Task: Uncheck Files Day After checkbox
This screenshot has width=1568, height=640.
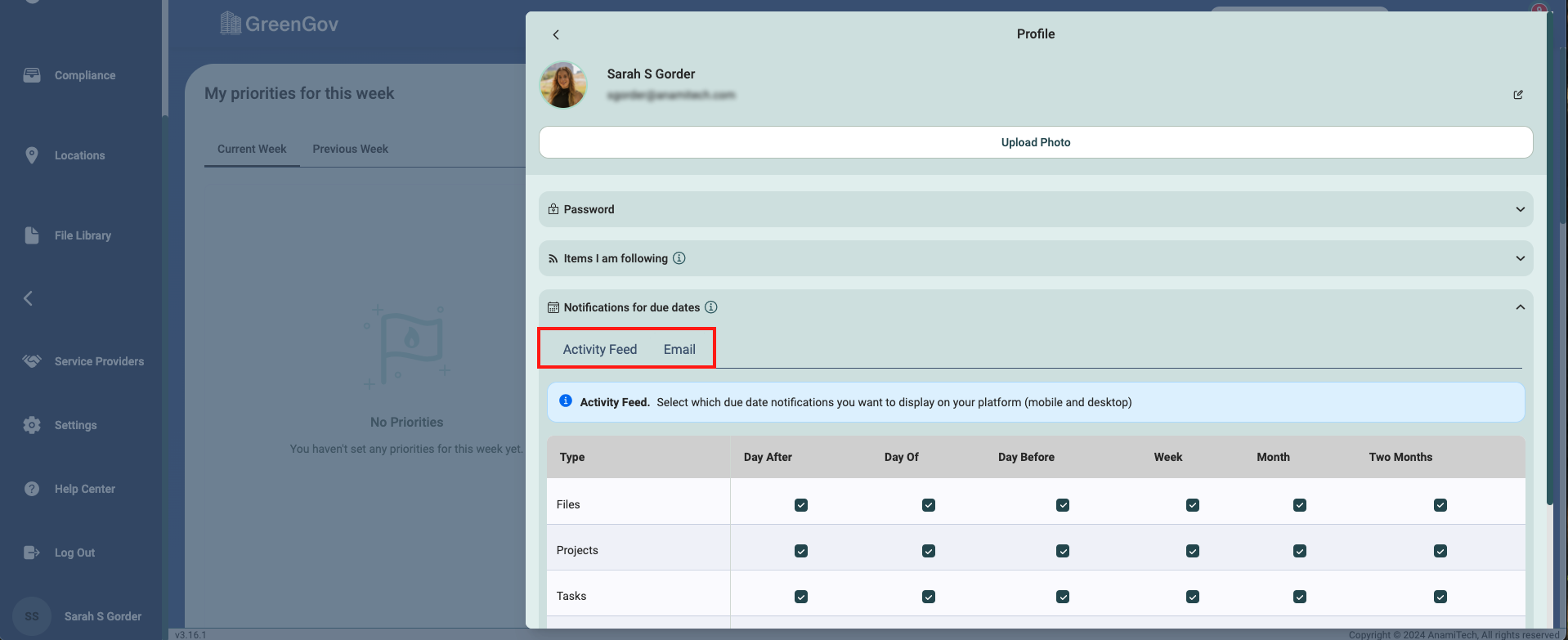Action: [801, 505]
